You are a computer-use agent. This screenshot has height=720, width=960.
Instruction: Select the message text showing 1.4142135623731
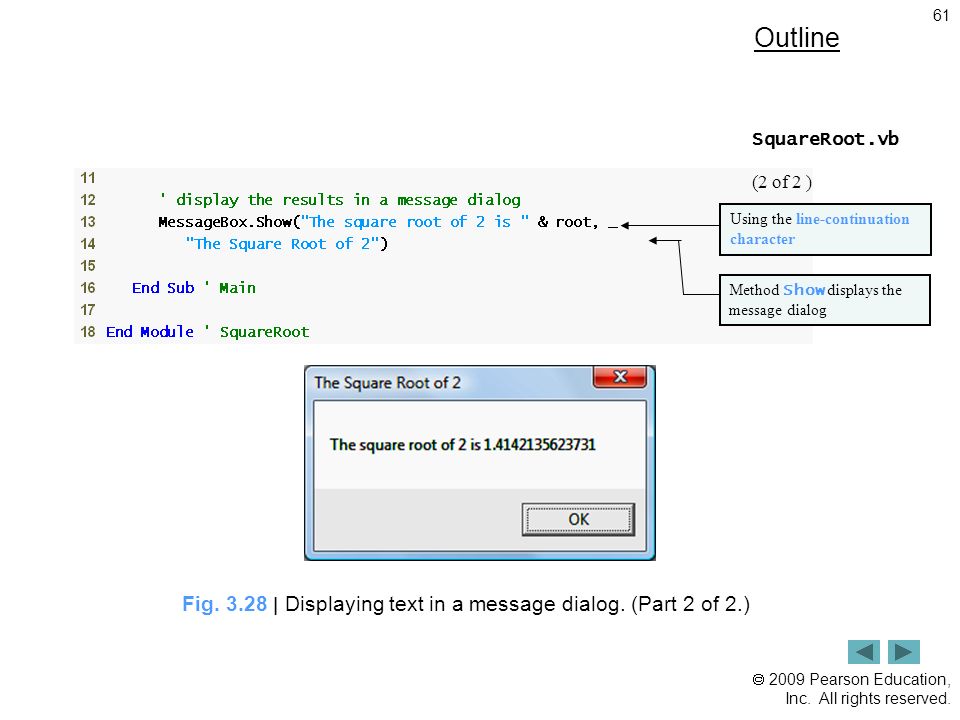coord(462,444)
